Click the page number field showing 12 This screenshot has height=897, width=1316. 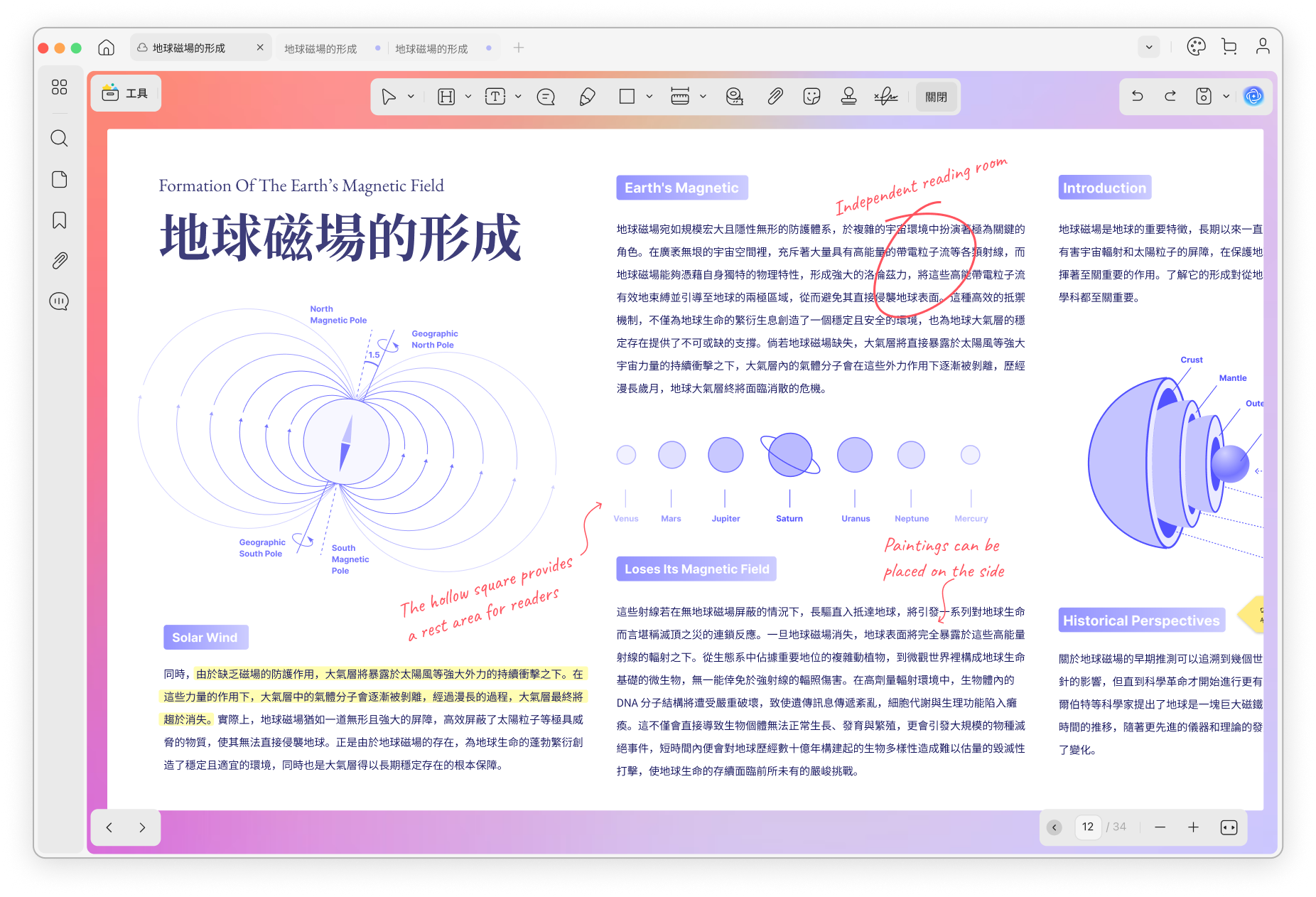1088,827
